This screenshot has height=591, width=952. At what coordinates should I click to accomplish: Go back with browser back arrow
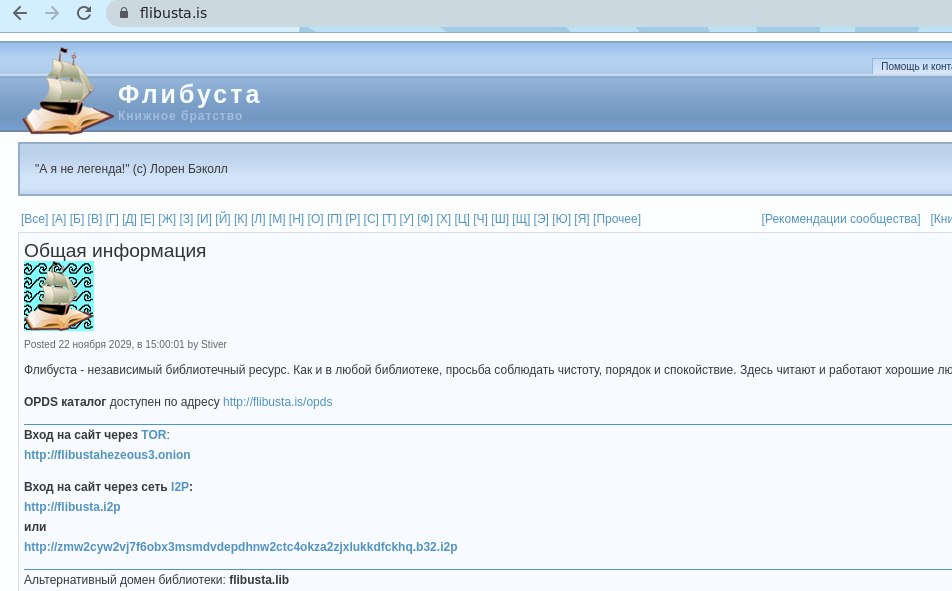click(20, 13)
